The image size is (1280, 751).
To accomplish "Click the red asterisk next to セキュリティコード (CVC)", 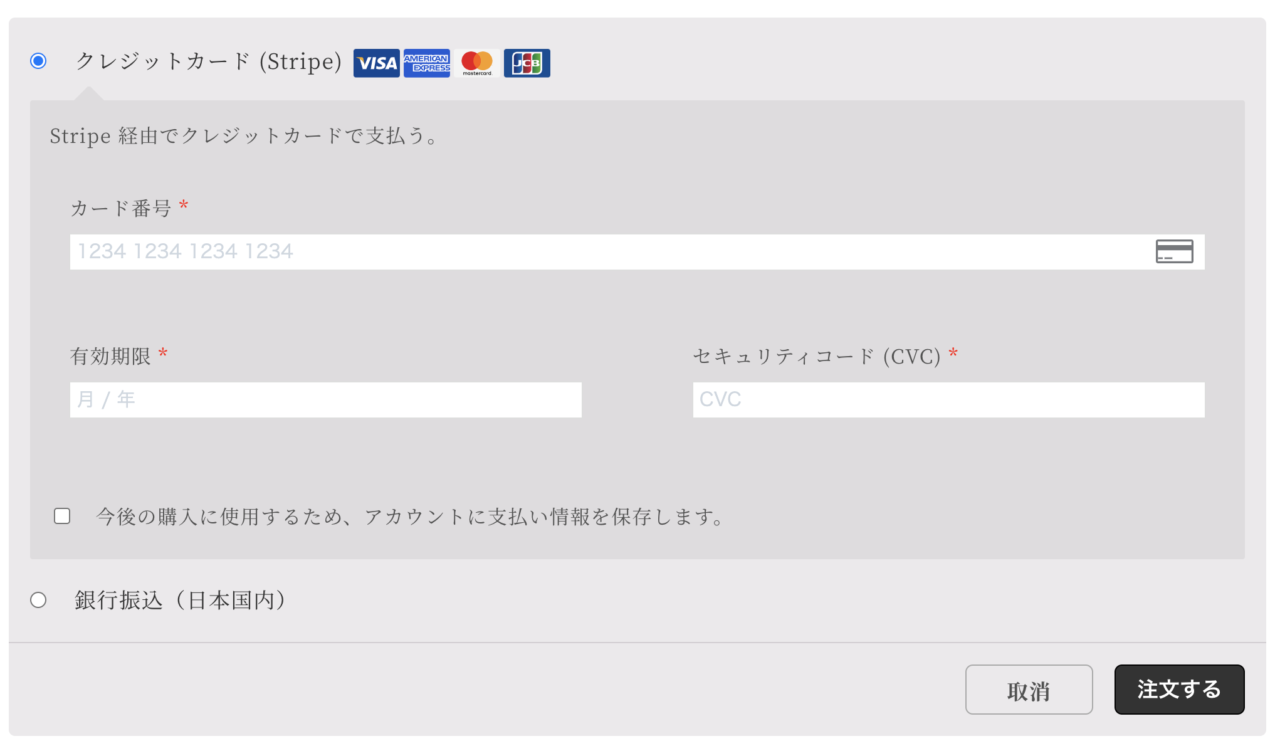I will (952, 355).
